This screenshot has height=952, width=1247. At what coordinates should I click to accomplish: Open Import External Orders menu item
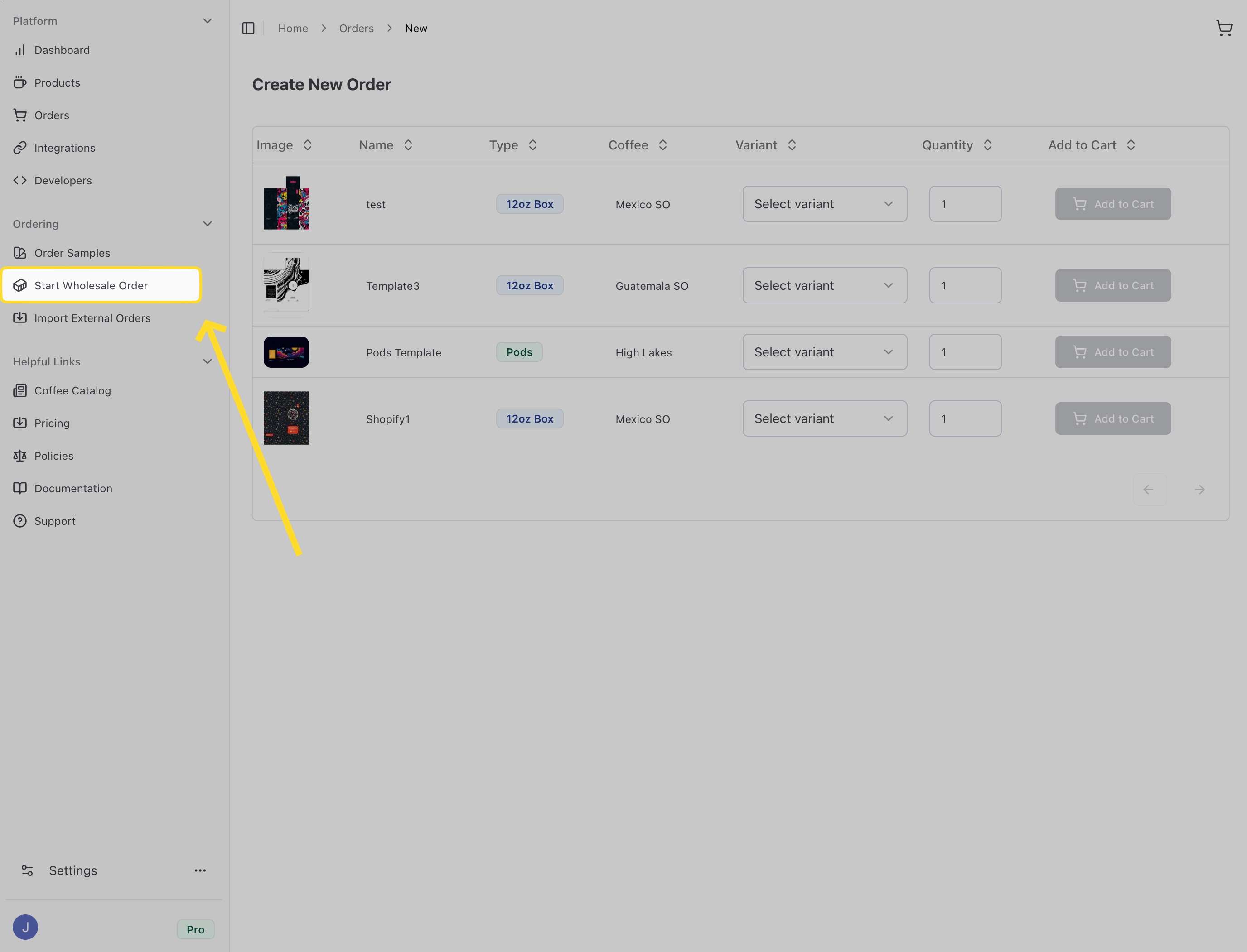pos(92,318)
